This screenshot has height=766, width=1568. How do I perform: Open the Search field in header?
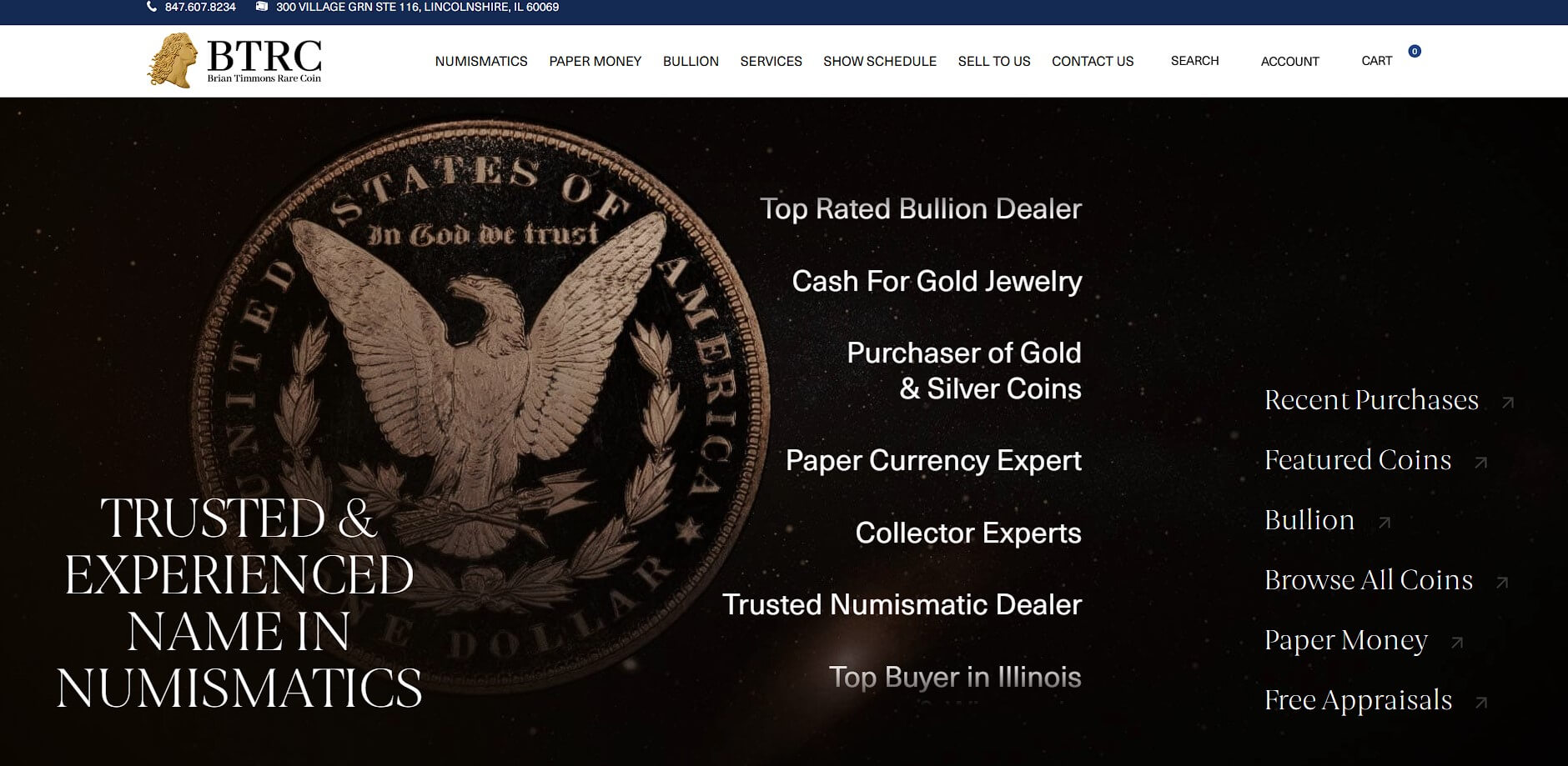coord(1194,61)
